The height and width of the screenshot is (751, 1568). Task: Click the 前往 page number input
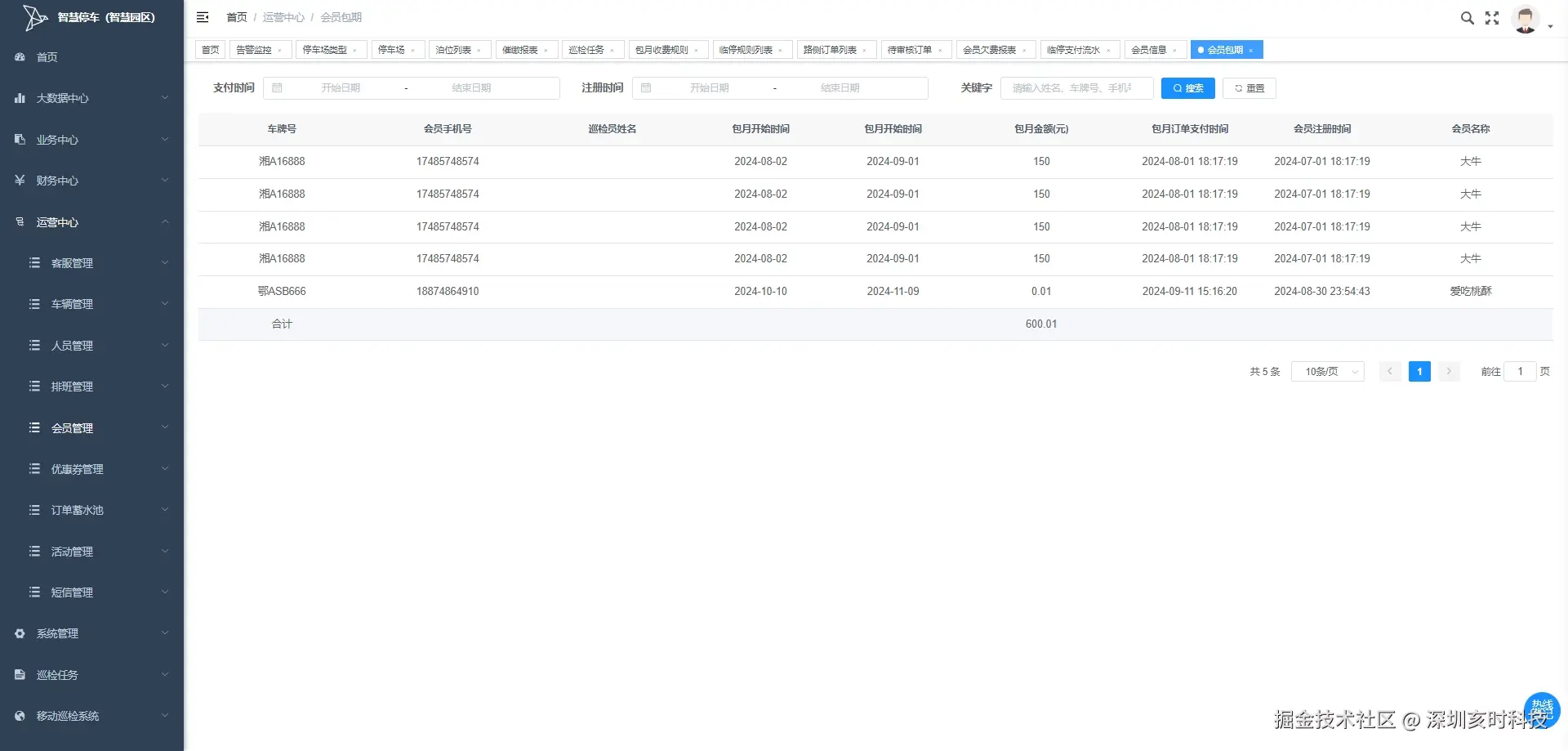coord(1520,372)
